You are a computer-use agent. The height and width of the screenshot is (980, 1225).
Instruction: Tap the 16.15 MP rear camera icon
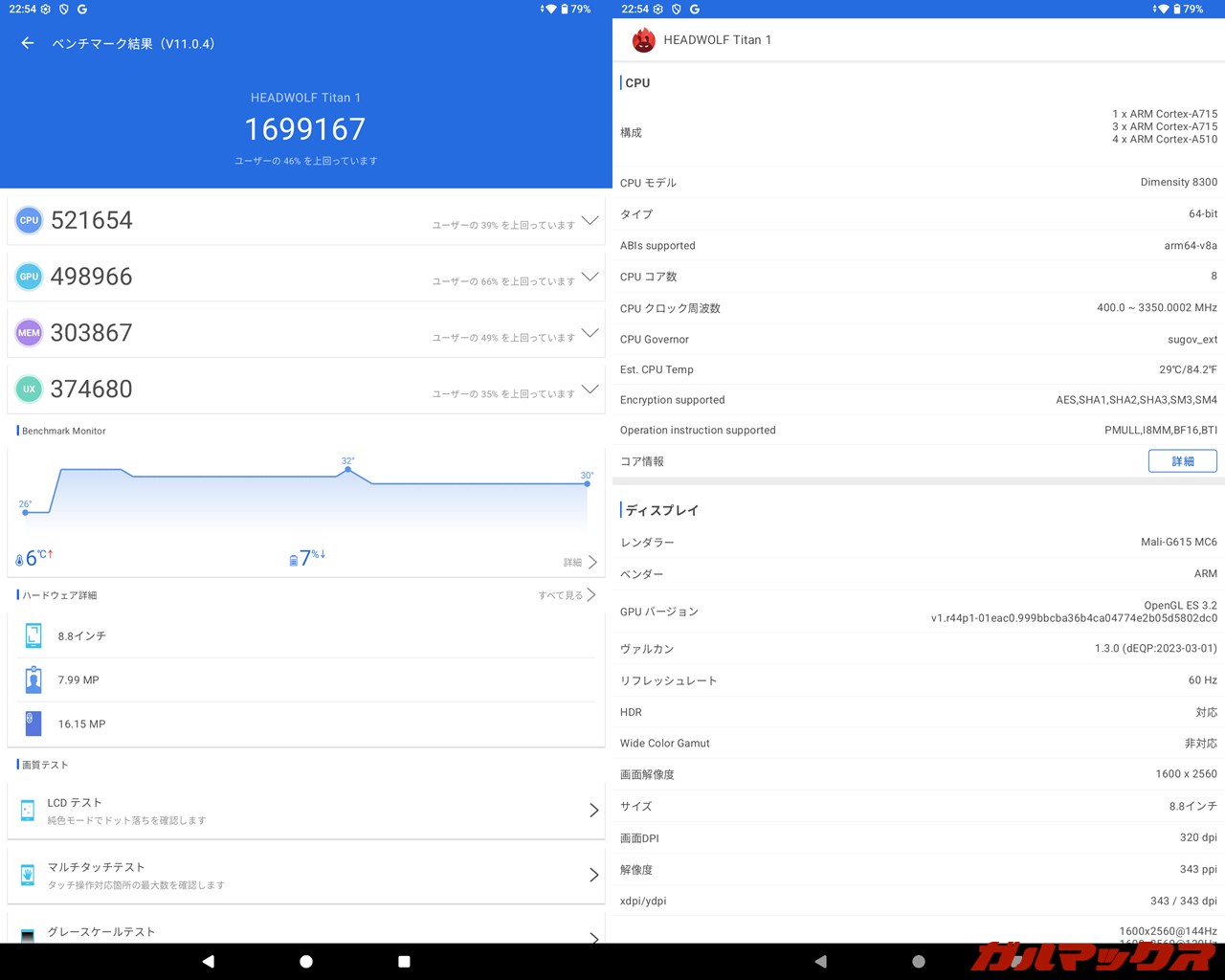click(x=33, y=724)
